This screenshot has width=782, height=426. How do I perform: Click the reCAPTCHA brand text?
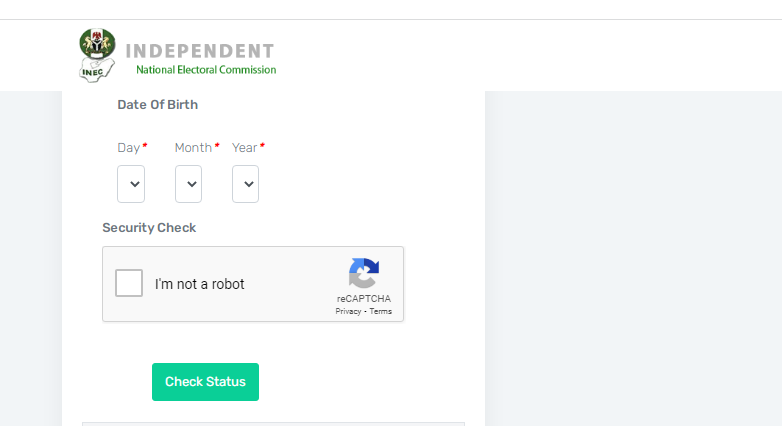click(364, 298)
